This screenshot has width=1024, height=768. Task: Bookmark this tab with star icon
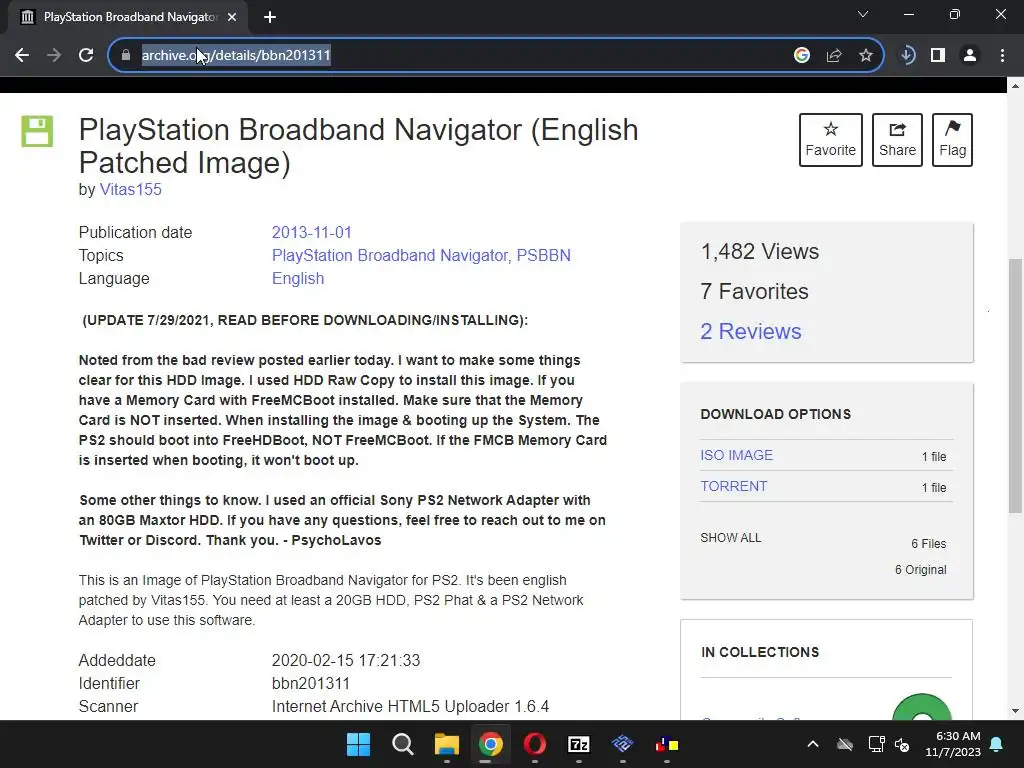866,56
